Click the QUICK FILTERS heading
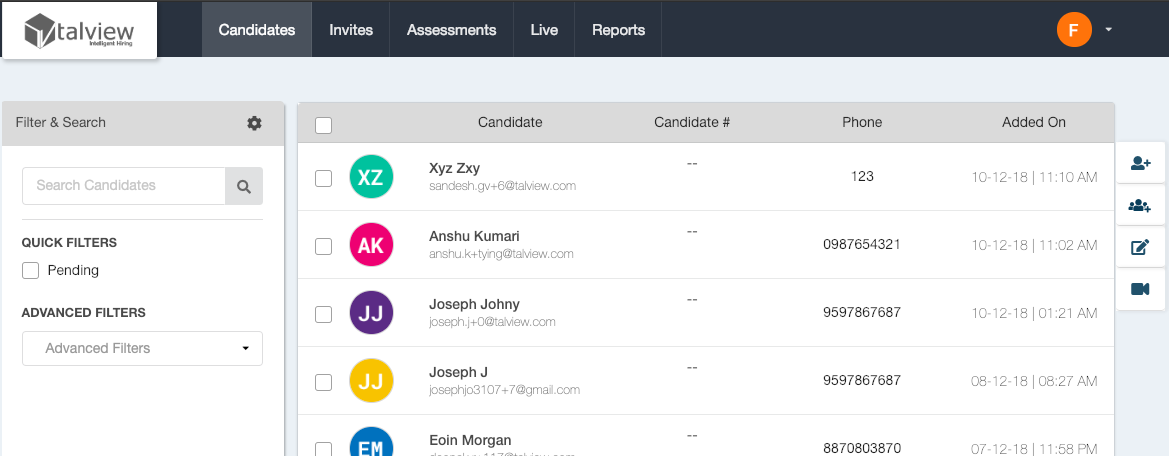 click(69, 243)
